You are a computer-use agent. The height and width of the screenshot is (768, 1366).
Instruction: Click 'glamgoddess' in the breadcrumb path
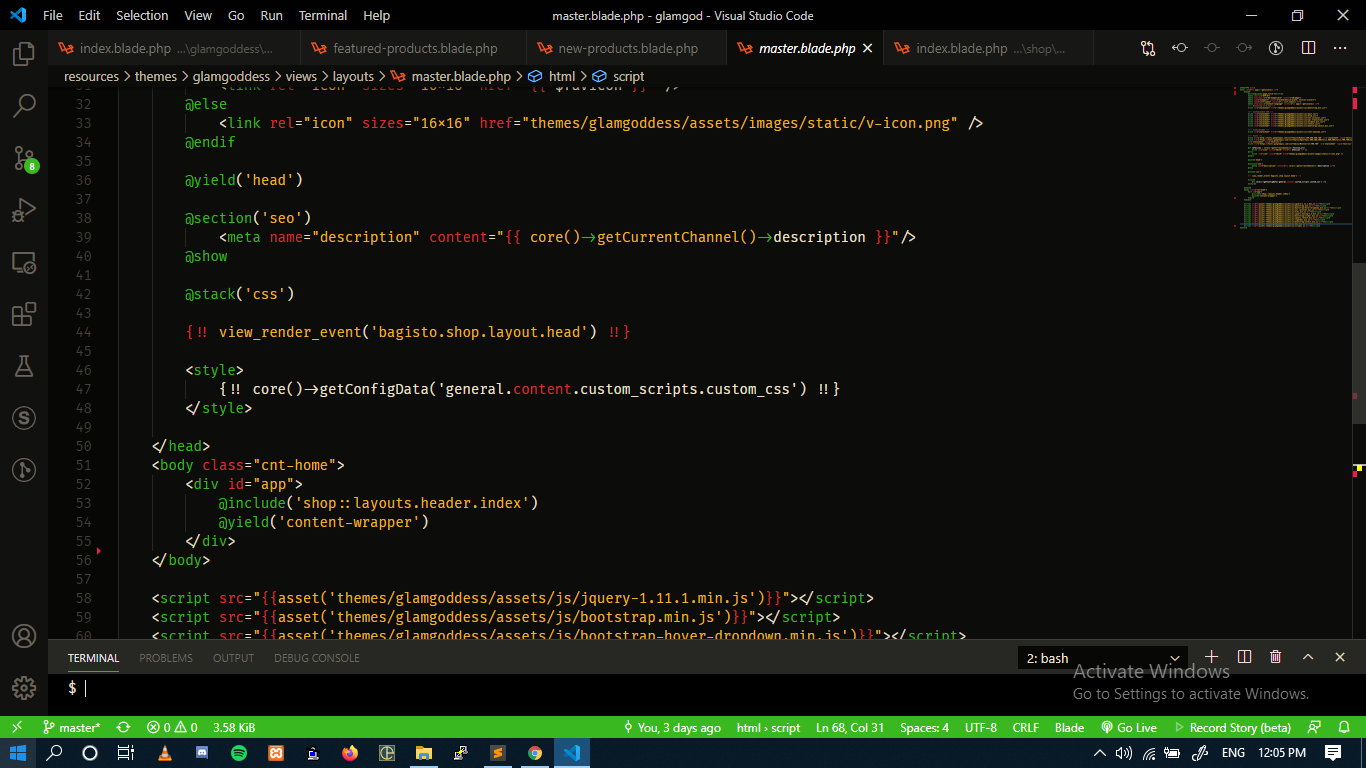(231, 76)
